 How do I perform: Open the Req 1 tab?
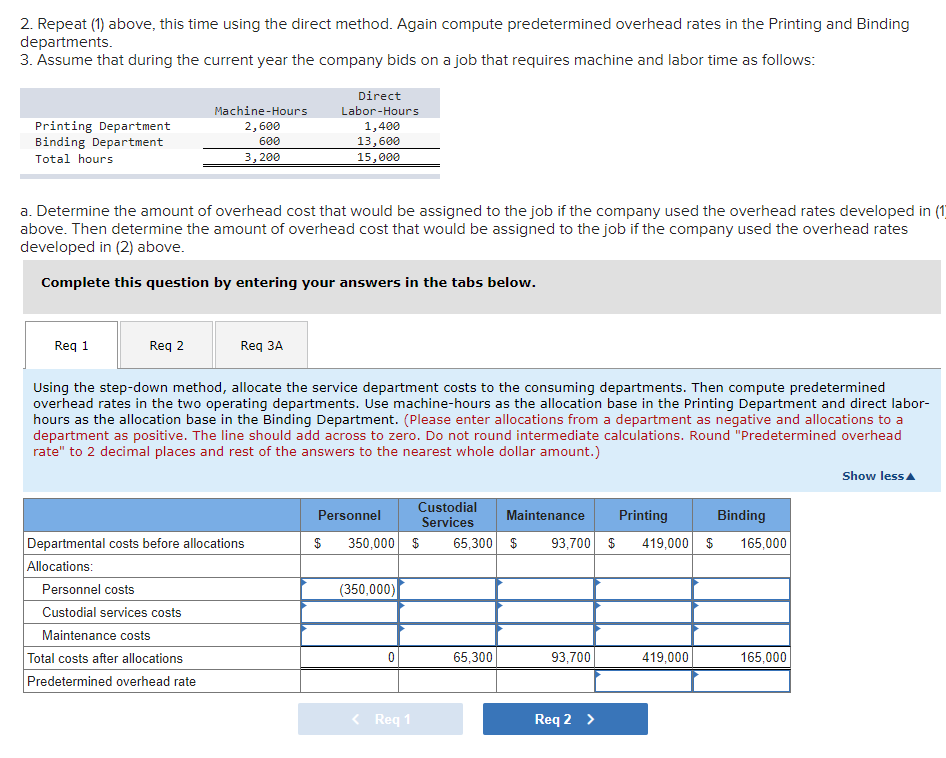click(x=71, y=345)
